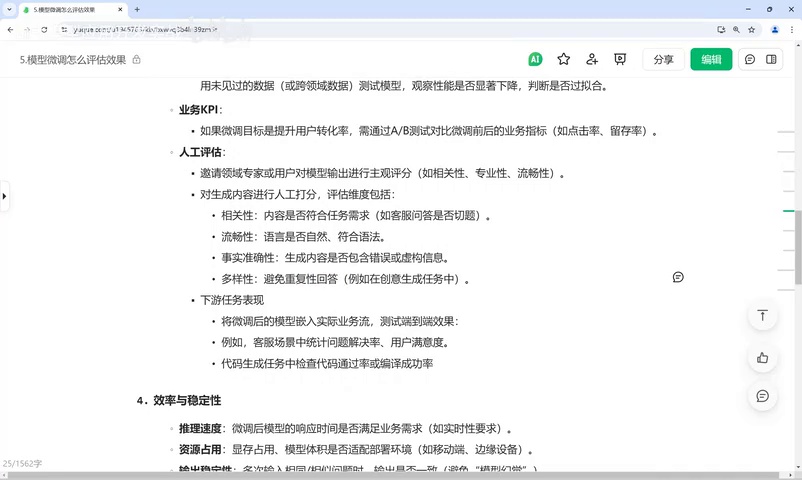Click the inline comment icon near 多样性 line

click(x=678, y=277)
